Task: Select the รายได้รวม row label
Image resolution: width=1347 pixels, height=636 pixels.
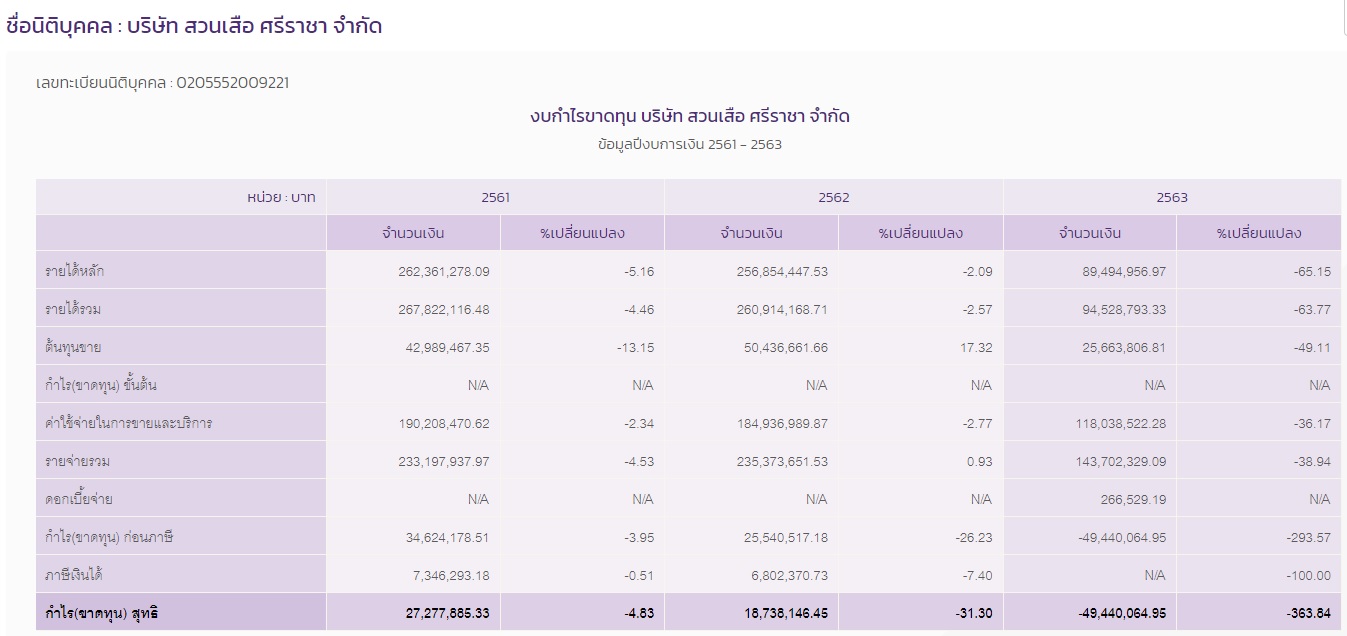Action: coord(72,308)
